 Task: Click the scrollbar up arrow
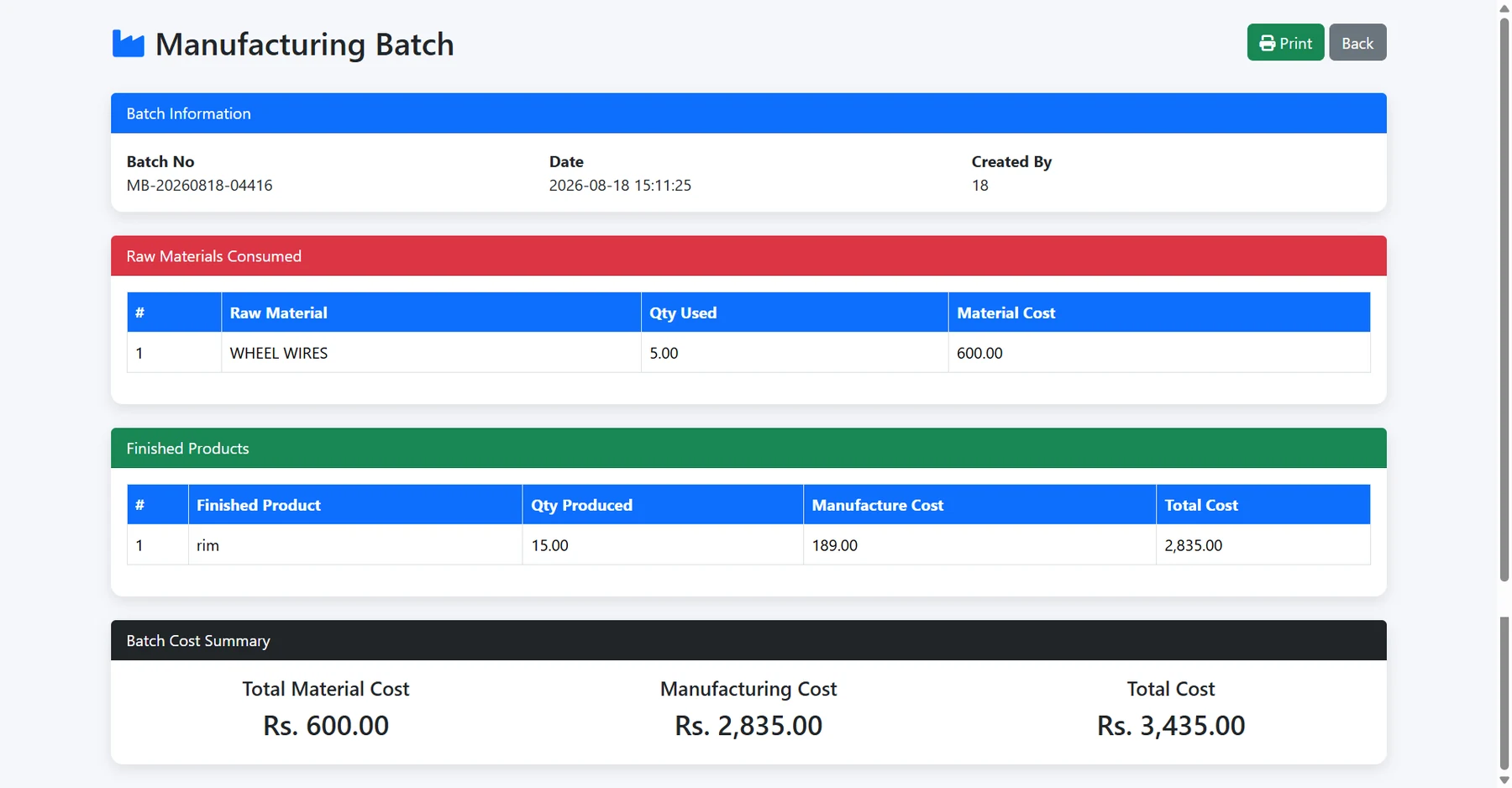click(1504, 8)
